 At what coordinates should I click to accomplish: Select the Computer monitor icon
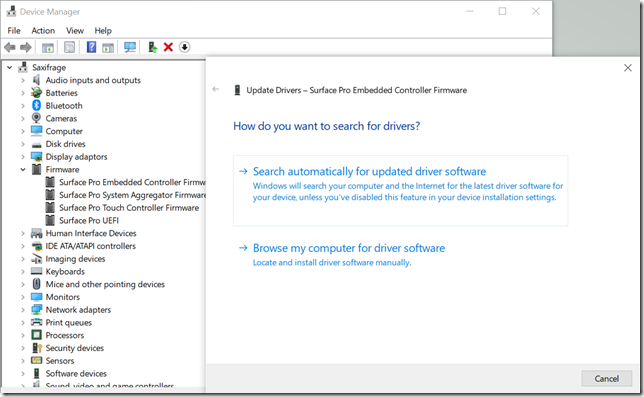pos(37,131)
